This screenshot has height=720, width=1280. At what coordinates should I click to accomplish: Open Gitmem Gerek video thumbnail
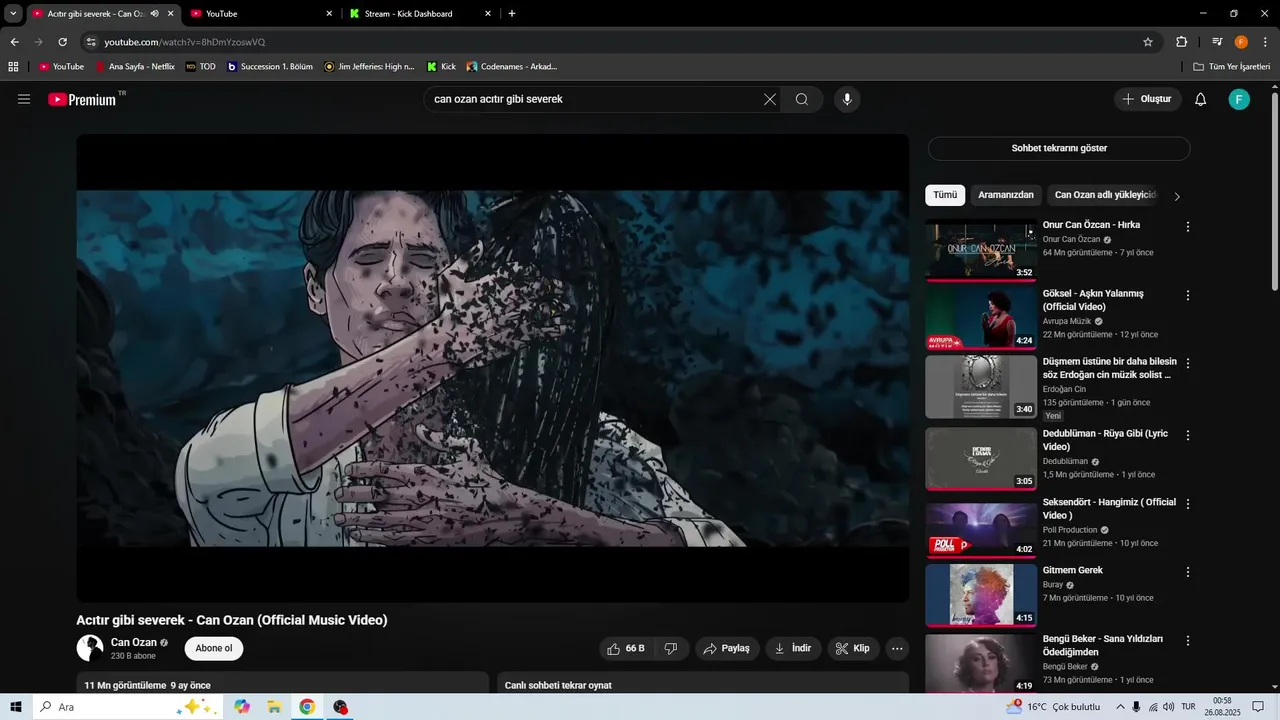tap(981, 595)
